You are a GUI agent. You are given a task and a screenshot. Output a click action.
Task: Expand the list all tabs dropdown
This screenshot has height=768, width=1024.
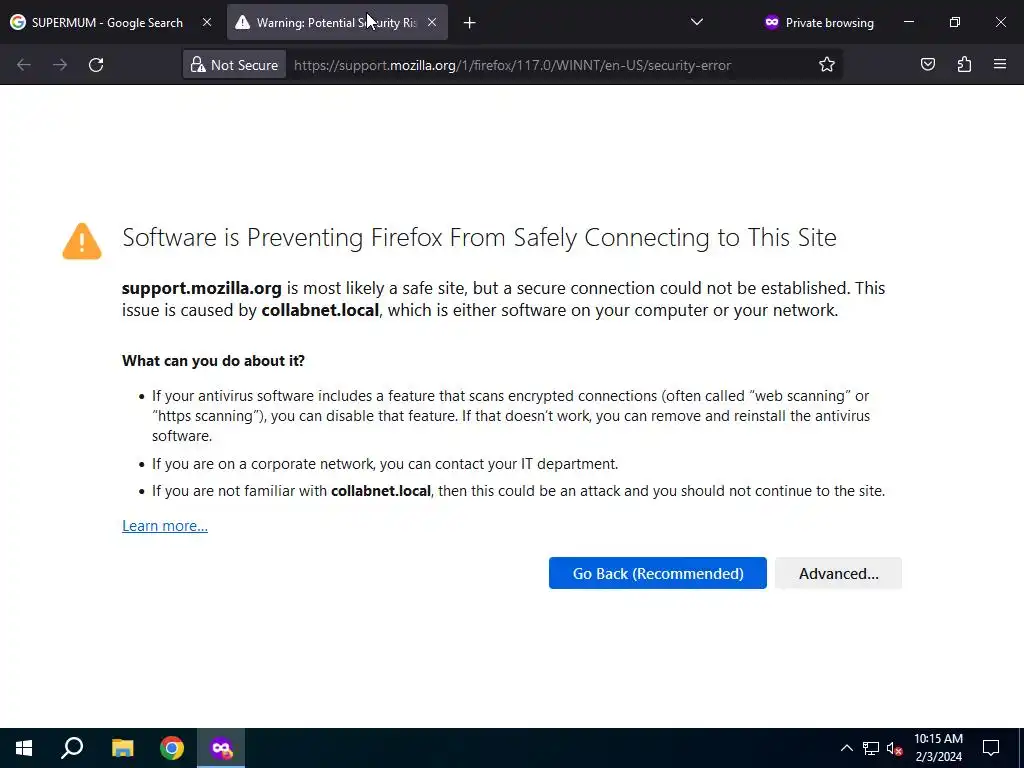[x=697, y=22]
